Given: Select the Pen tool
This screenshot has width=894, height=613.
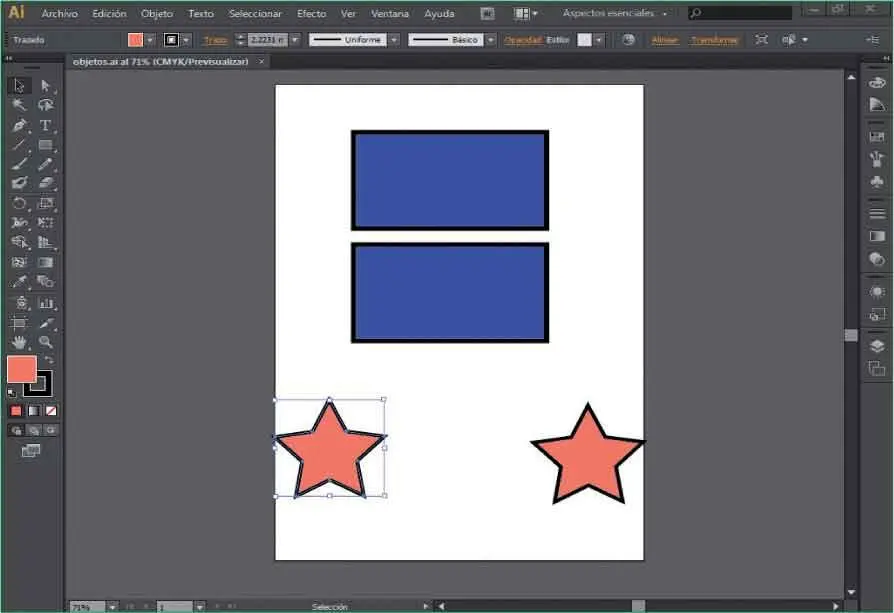Looking at the screenshot, I should pyautogui.click(x=19, y=125).
